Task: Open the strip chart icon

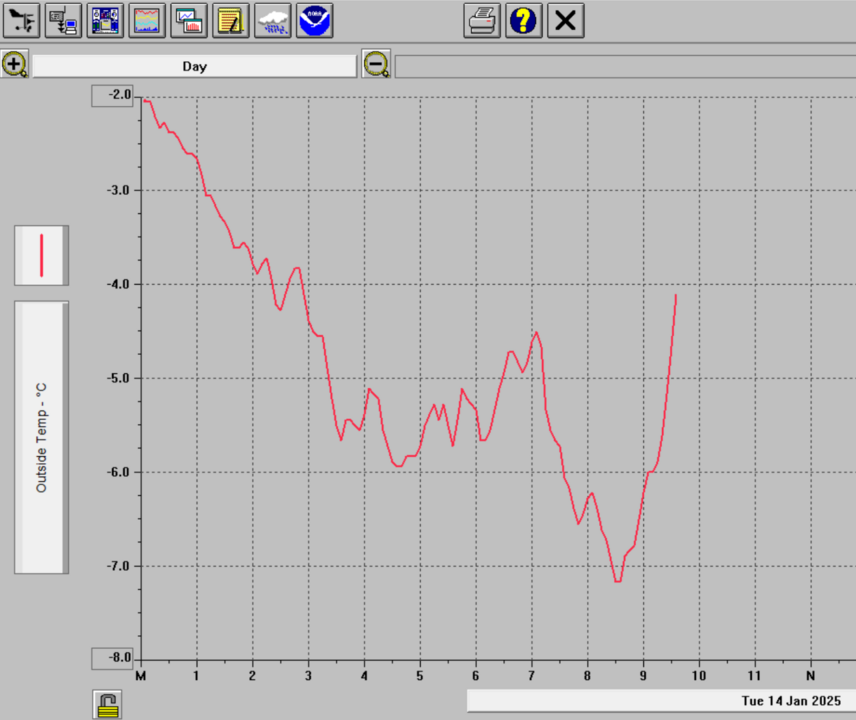Action: click(x=147, y=21)
